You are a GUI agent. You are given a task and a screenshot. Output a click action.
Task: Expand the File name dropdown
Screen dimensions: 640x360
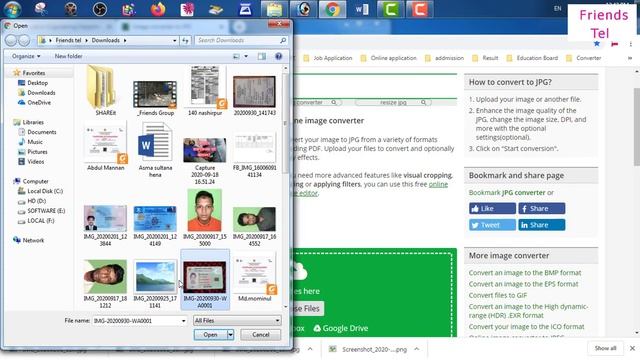click(183, 321)
